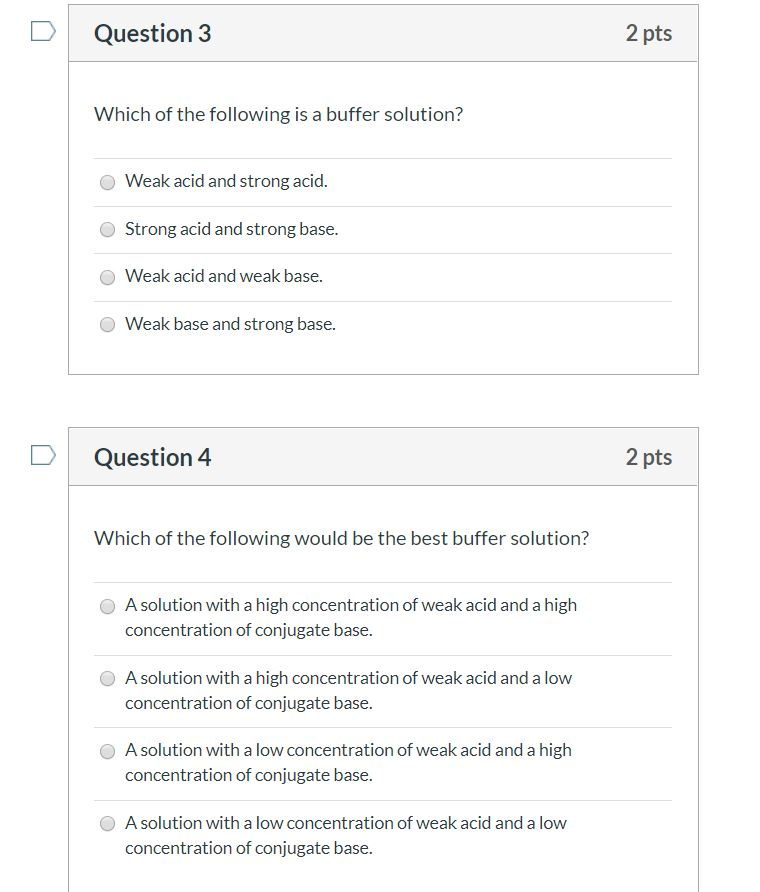Pick "Weak base and strong base." option

pos(107,324)
